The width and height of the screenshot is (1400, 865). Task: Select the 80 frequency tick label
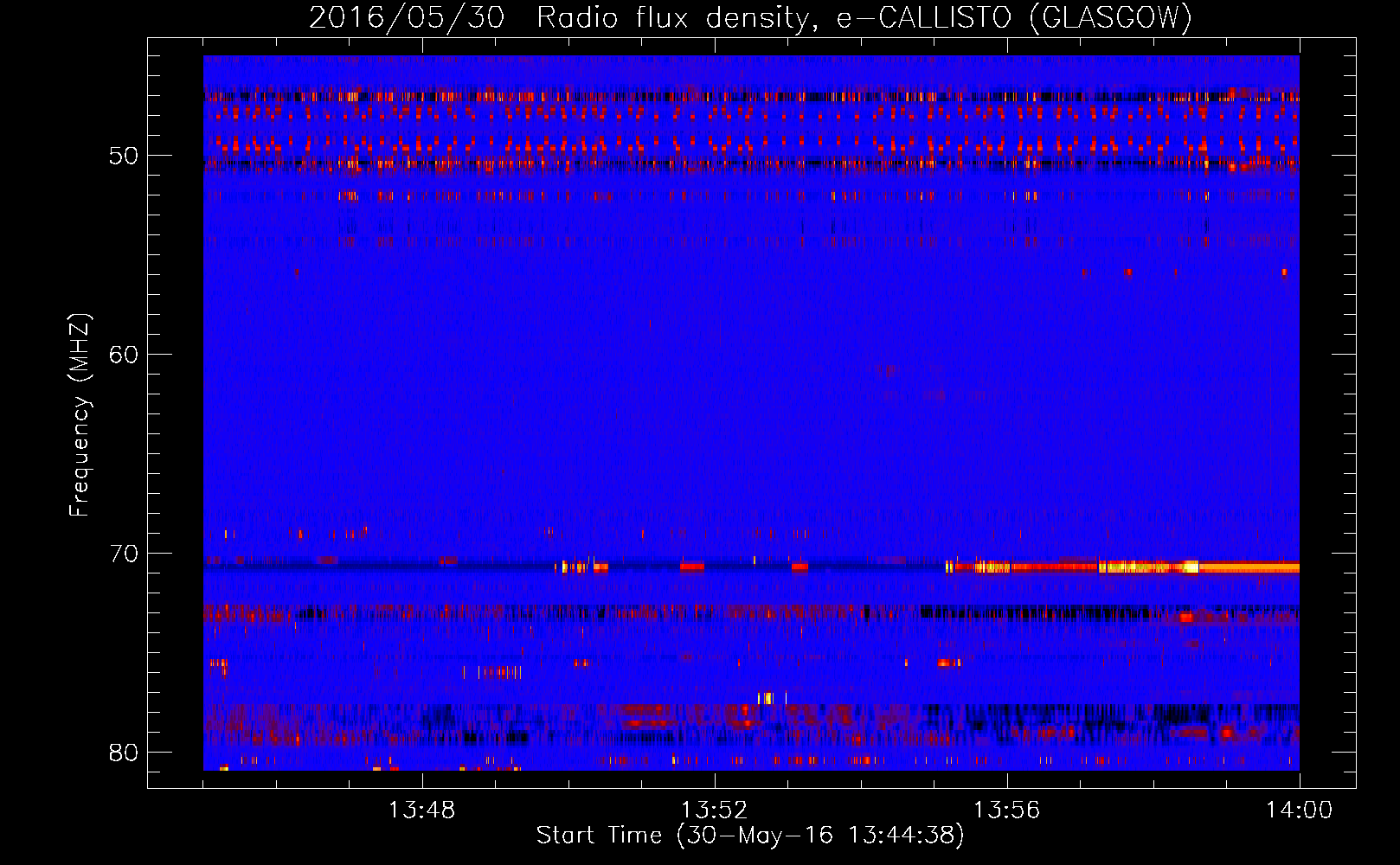[x=124, y=752]
